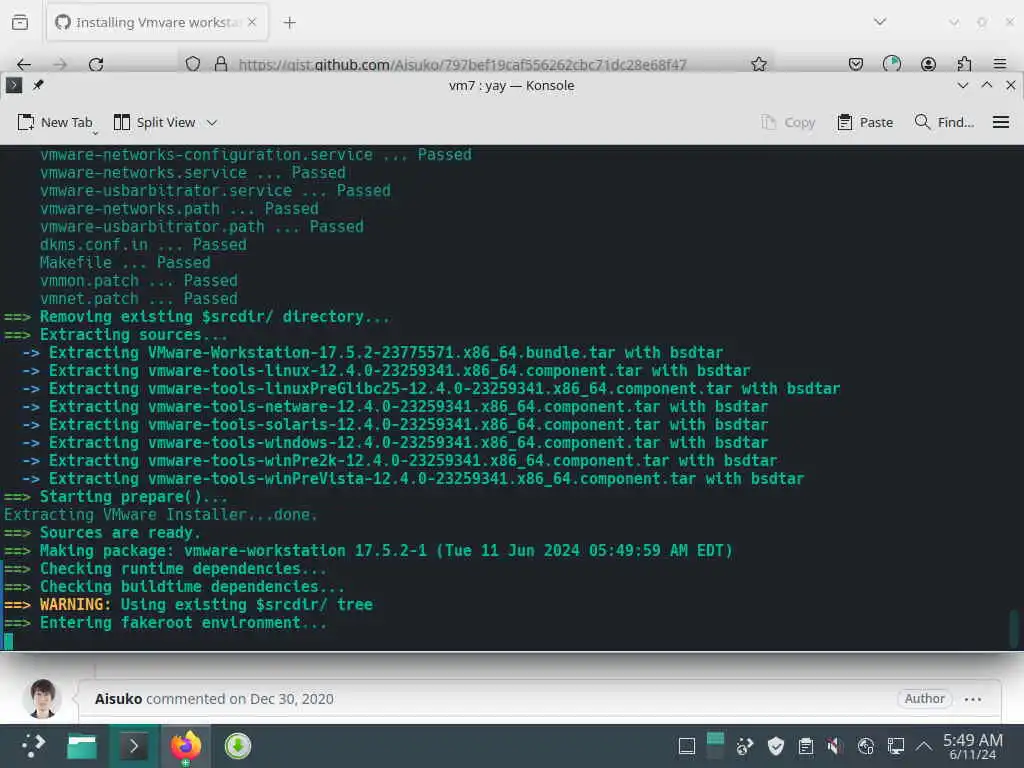Close the Installing Vmware workstation tab
Viewport: 1024px width, 768px height.
coord(252,22)
